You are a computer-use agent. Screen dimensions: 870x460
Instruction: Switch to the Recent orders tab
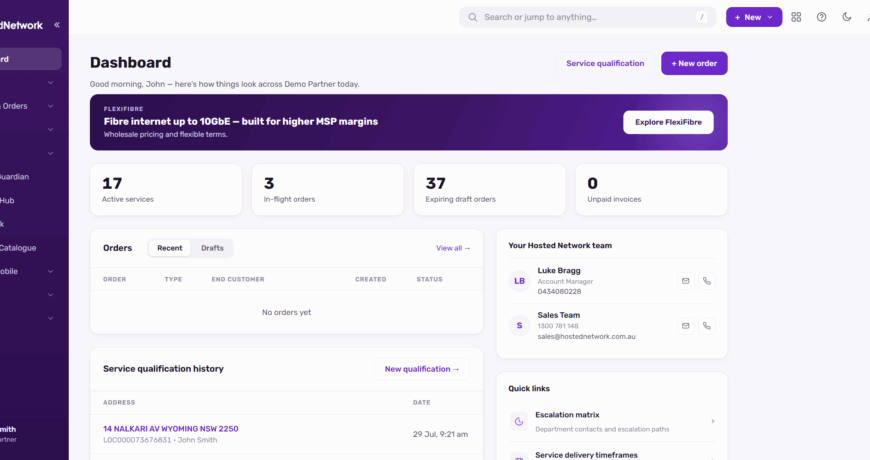point(170,248)
